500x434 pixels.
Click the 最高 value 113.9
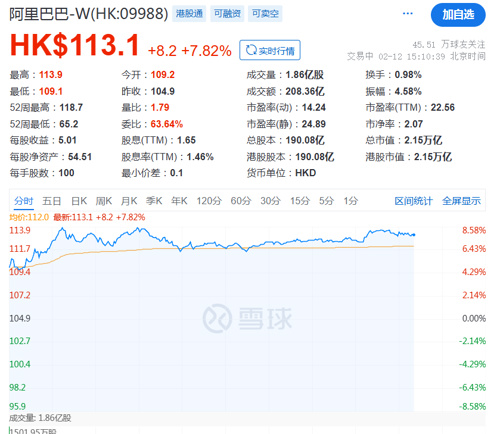coord(51,75)
